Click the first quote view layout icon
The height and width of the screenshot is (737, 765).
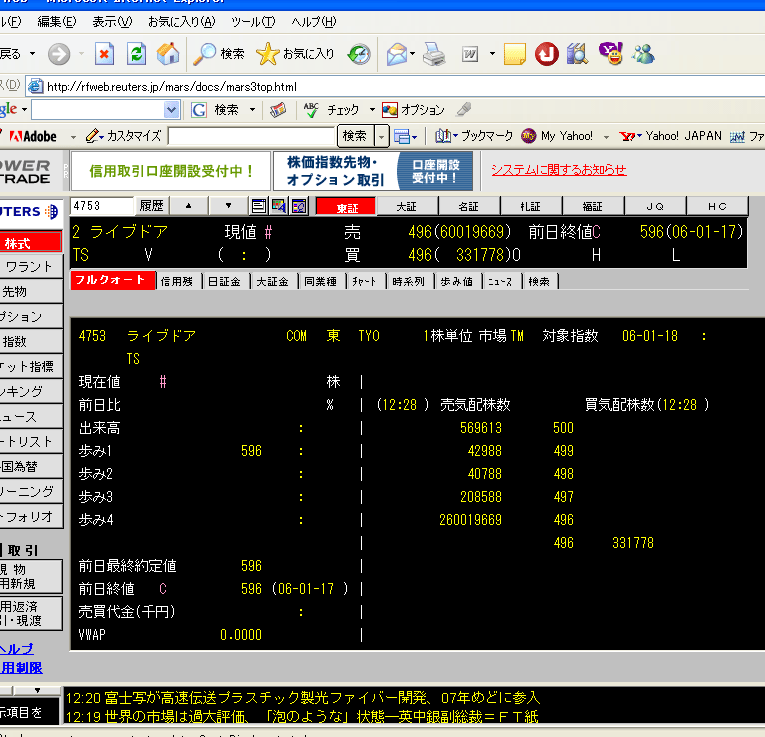(x=259, y=206)
